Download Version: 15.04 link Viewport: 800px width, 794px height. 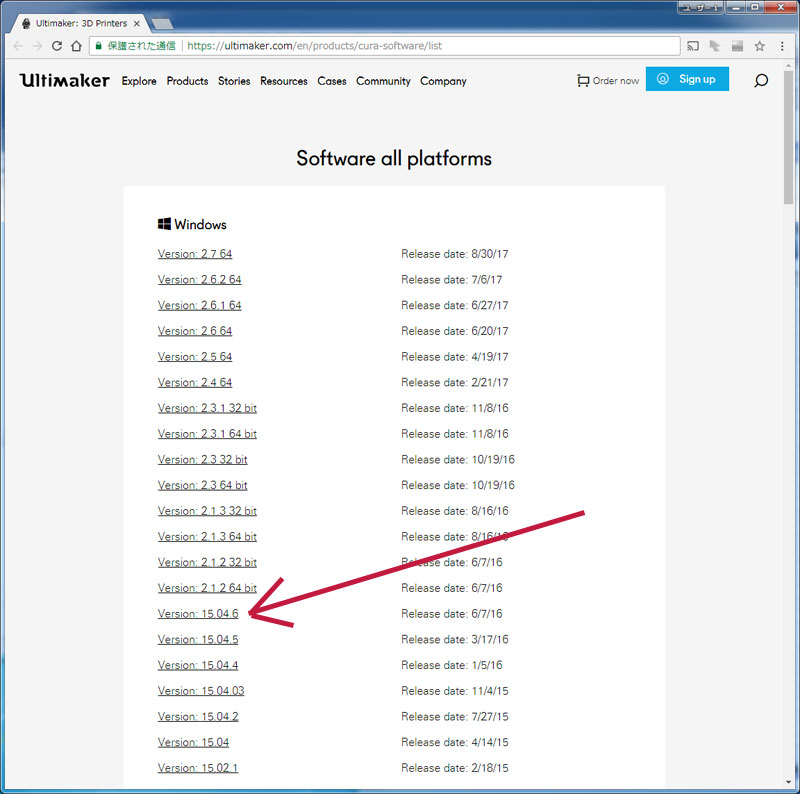click(x=193, y=742)
